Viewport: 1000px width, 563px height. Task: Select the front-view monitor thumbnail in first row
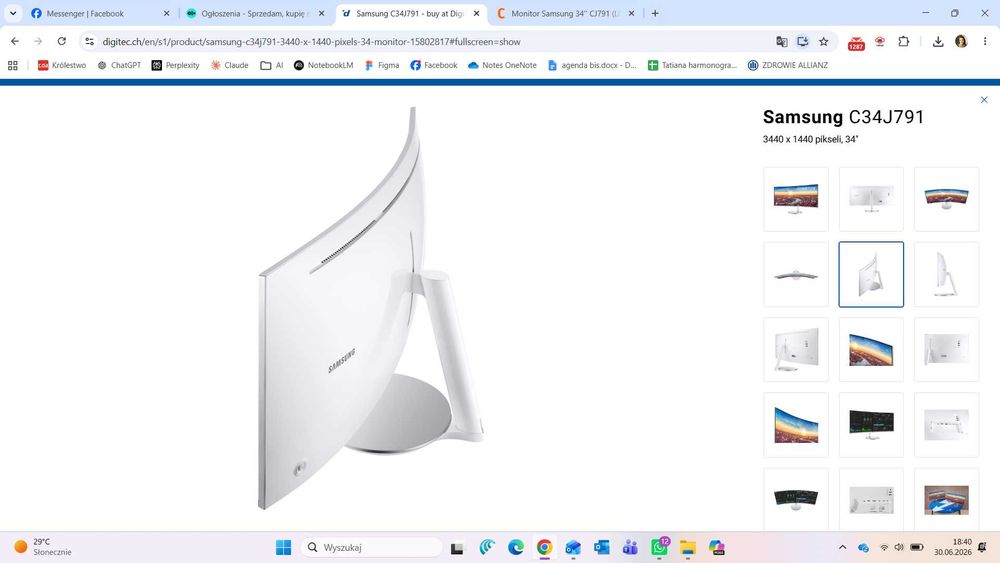[796, 199]
